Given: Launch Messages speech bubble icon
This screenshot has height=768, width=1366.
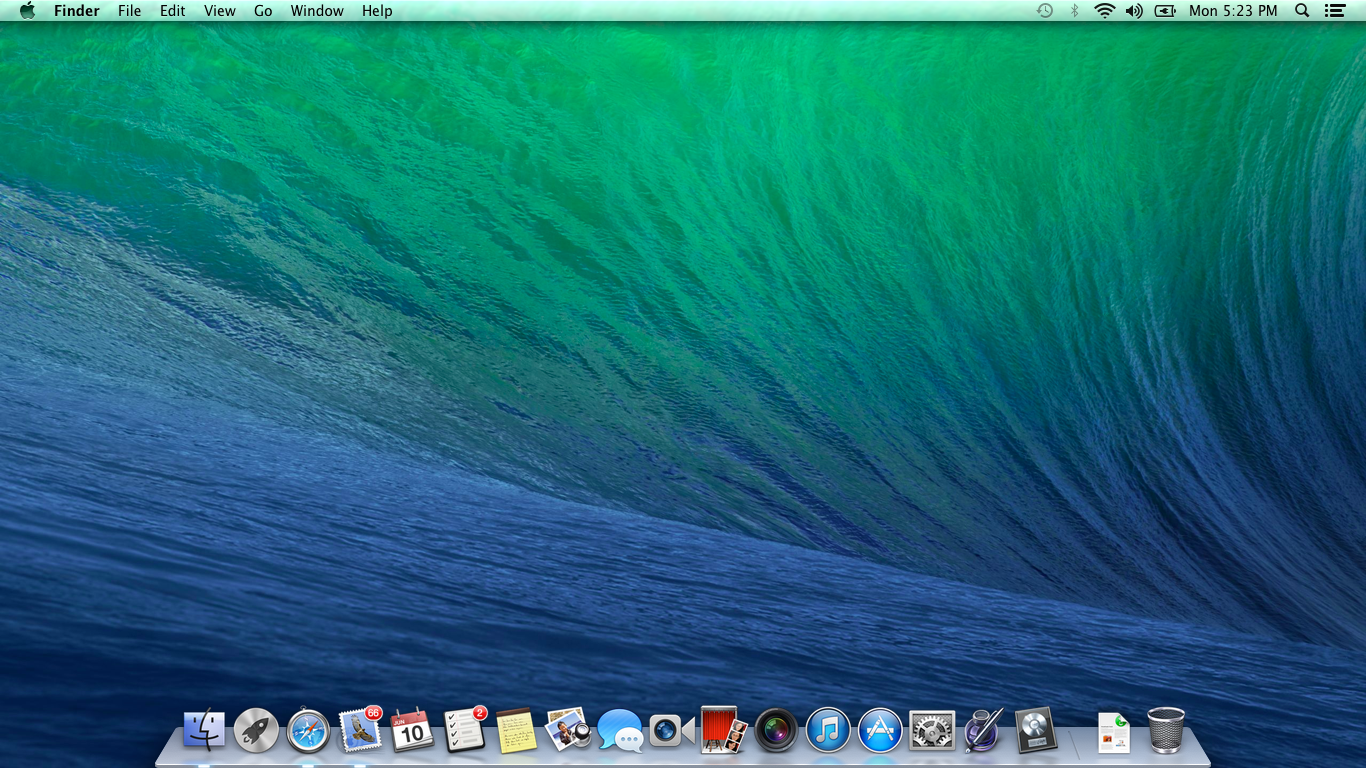Looking at the screenshot, I should click(x=620, y=731).
